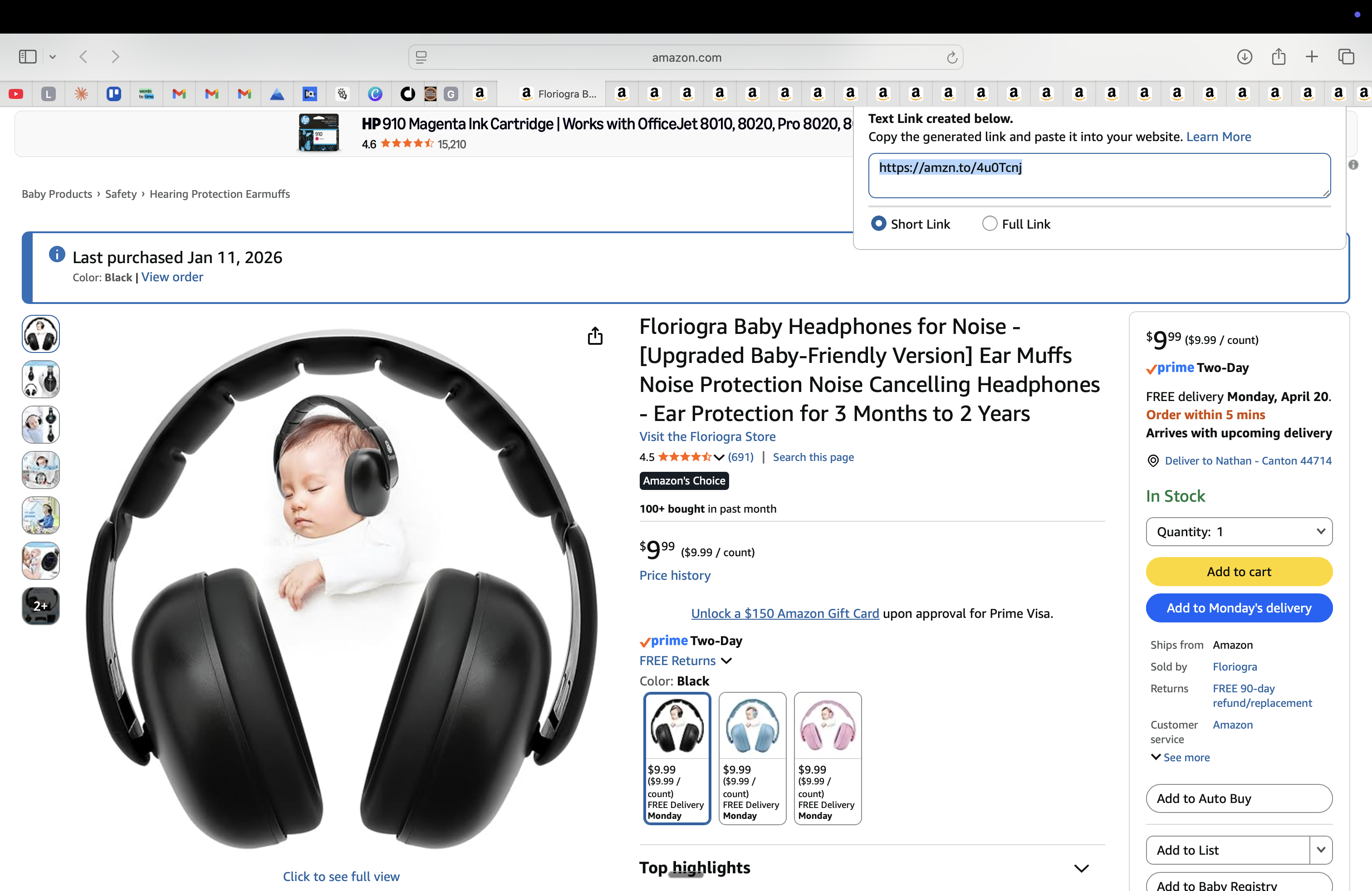Click the HP ink cartridge ad image
The height and width of the screenshot is (891, 1372).
(319, 132)
